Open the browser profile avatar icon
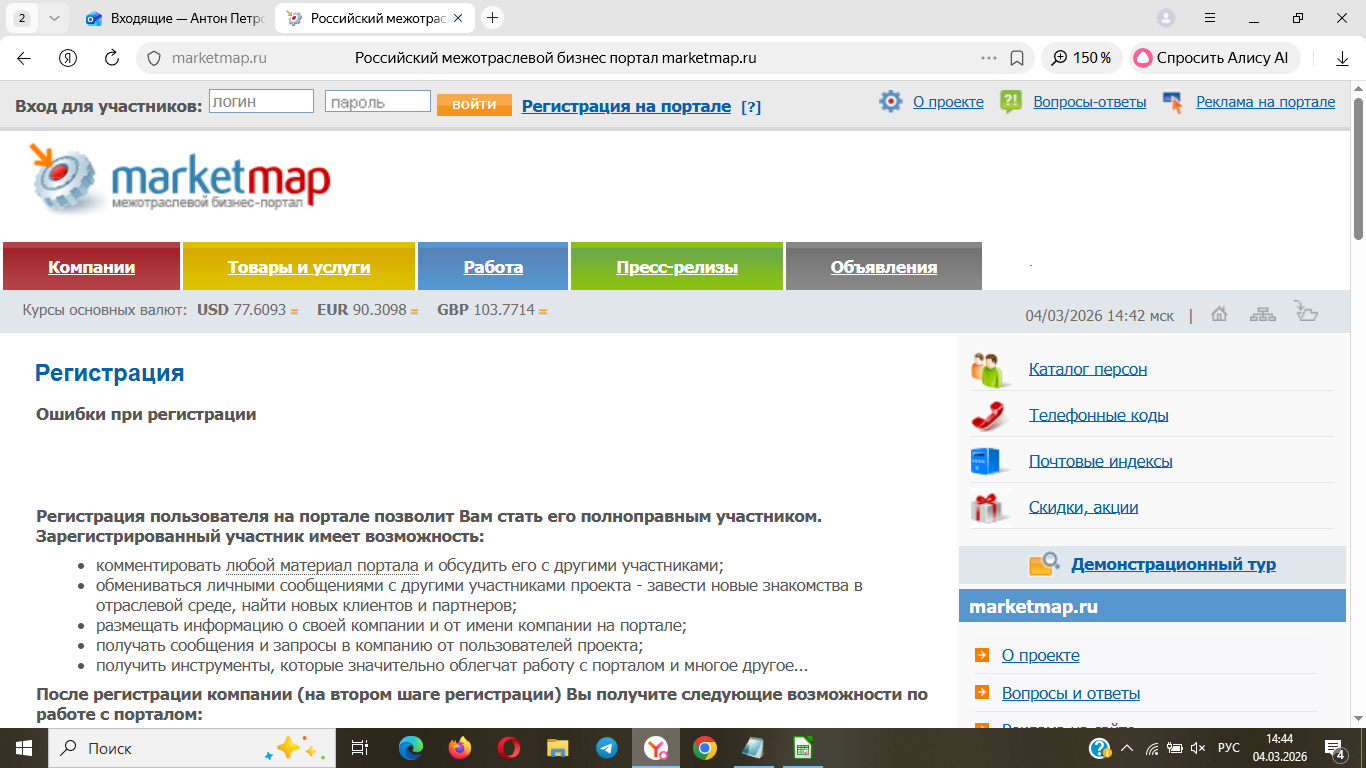The image size is (1366, 768). 1166,18
